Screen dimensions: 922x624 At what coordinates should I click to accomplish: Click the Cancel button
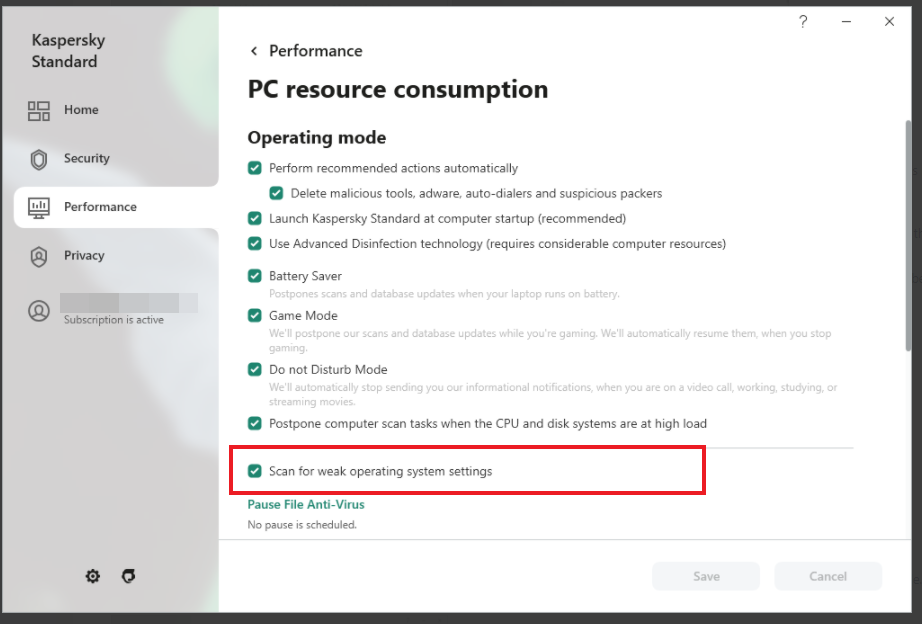click(x=828, y=576)
